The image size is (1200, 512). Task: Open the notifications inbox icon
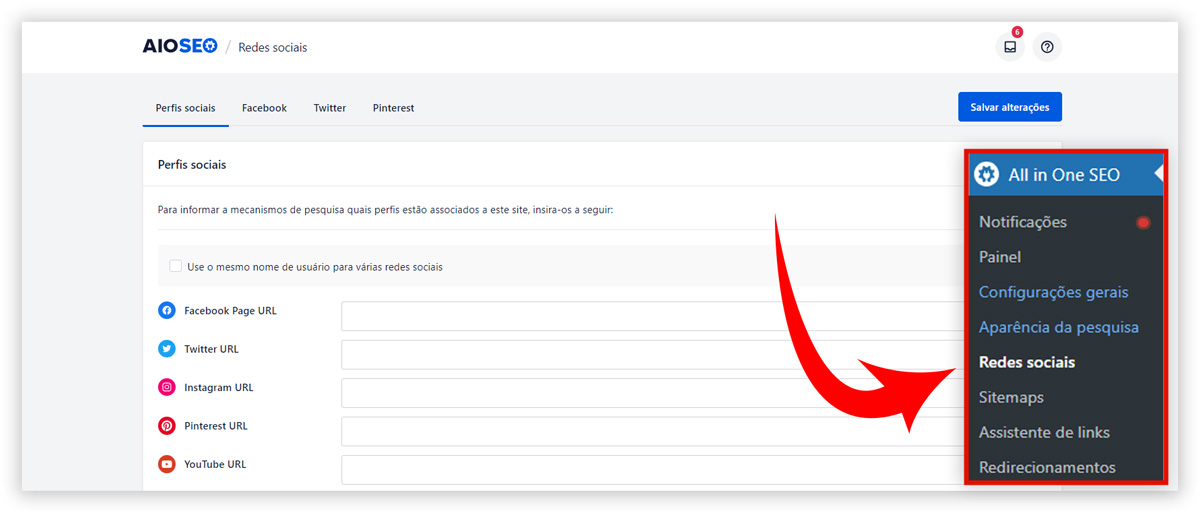(1010, 47)
